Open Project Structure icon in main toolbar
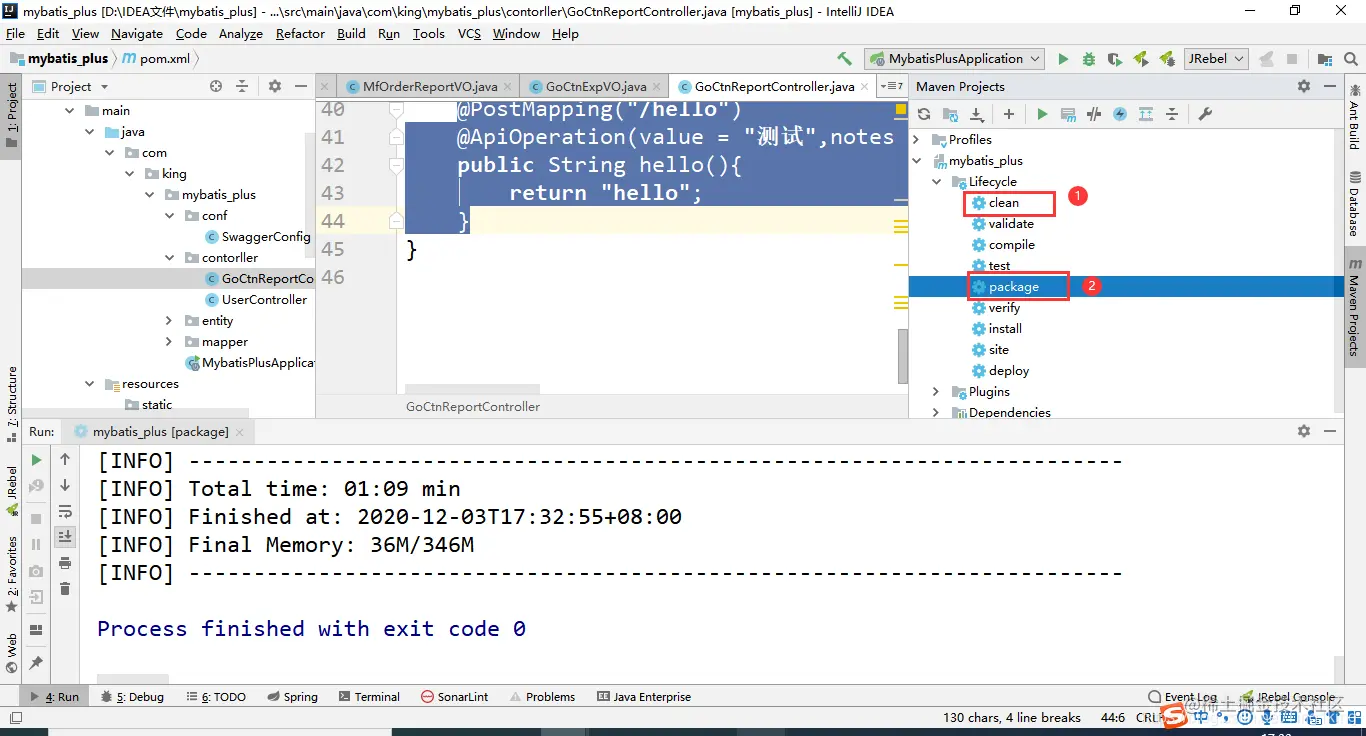 click(1326, 59)
